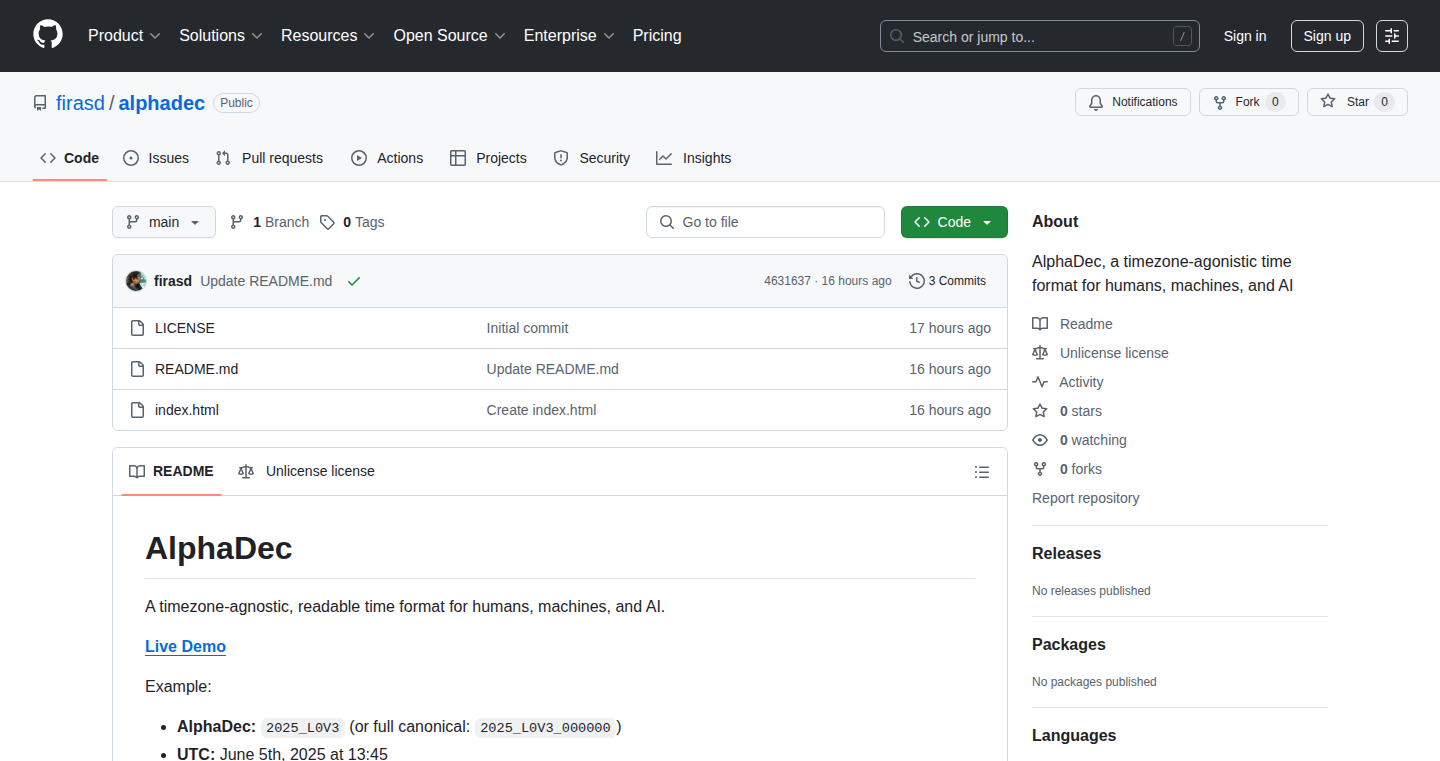
Task: Click the Sign up button
Action: pyautogui.click(x=1327, y=36)
